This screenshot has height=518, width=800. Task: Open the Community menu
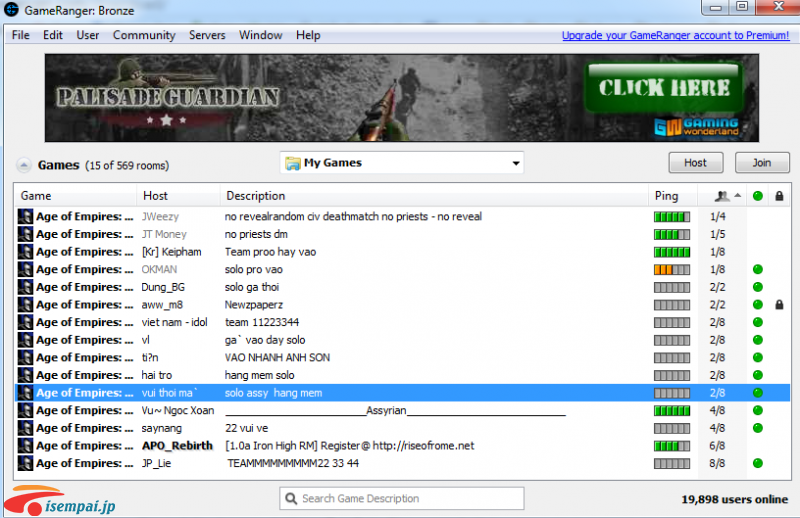pos(143,35)
